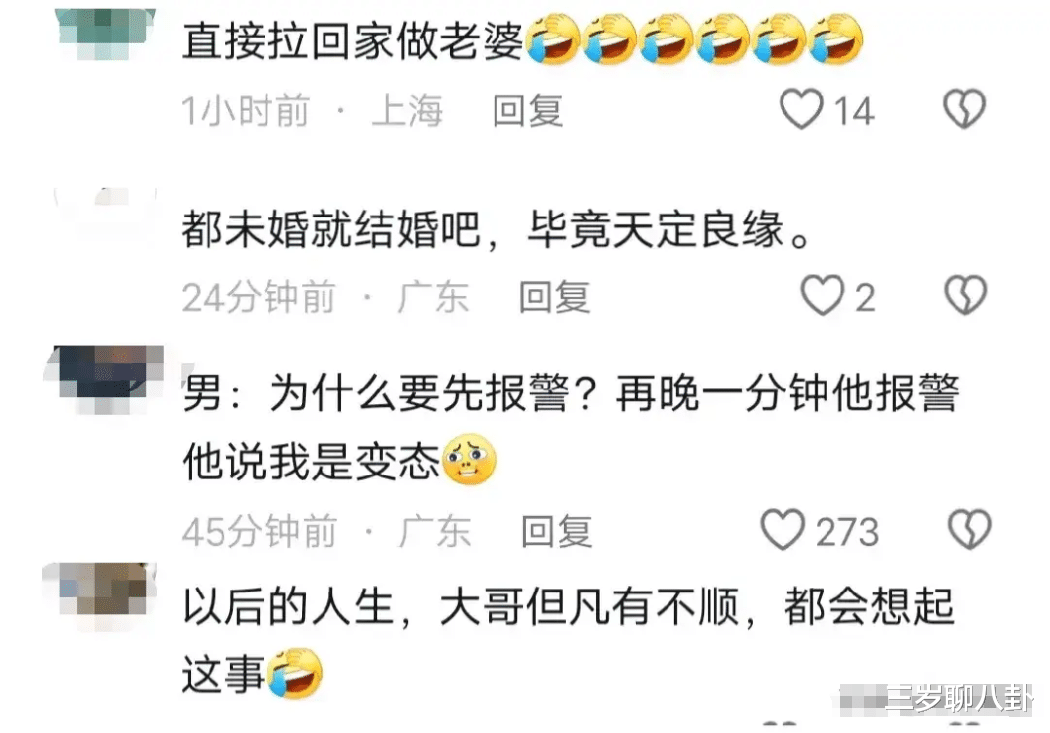
Task: Like the comment with 273 likes
Action: pyautogui.click(x=782, y=530)
